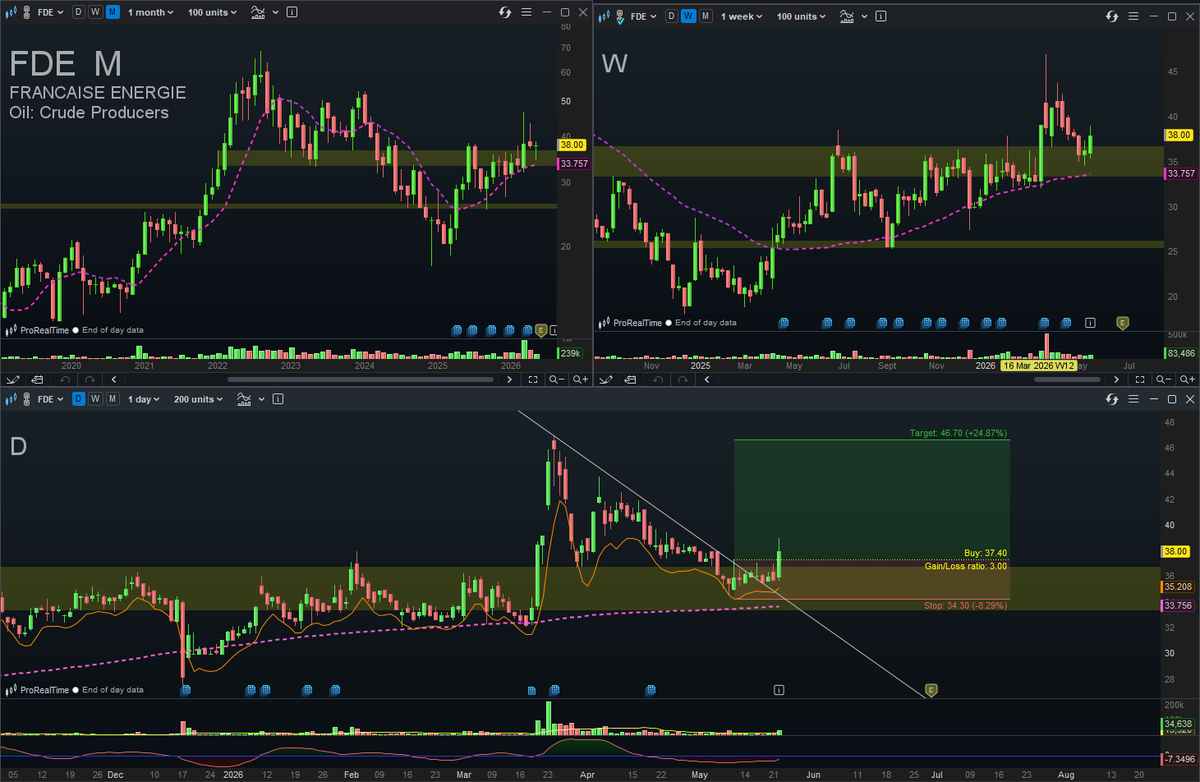Open info box icon in monthly chart toolbar
The width and height of the screenshot is (1200, 782).
(291, 14)
